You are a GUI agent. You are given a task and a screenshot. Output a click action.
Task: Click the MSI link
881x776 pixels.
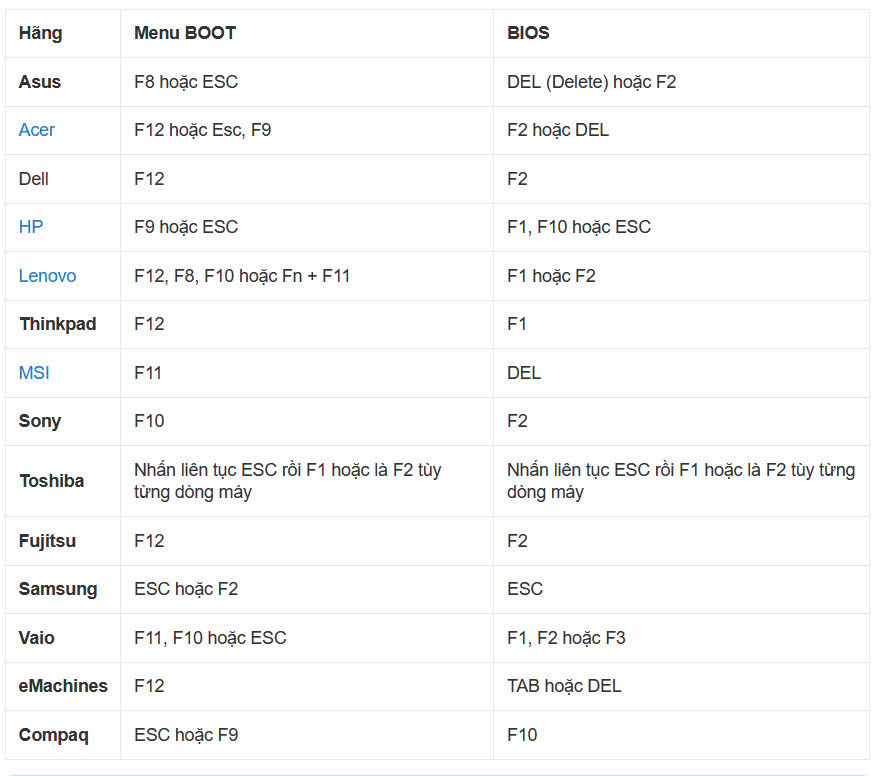point(34,373)
